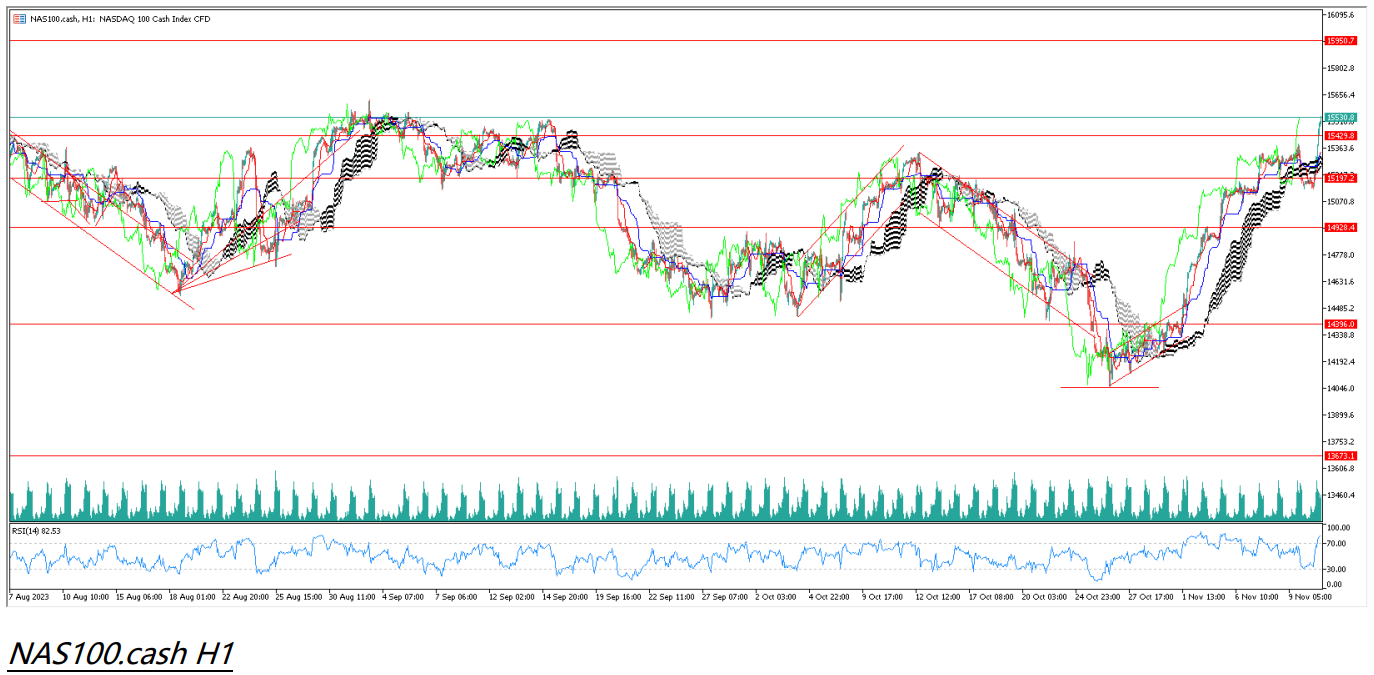
Task: Select the 15950.7 red price label
Action: coord(1340,41)
